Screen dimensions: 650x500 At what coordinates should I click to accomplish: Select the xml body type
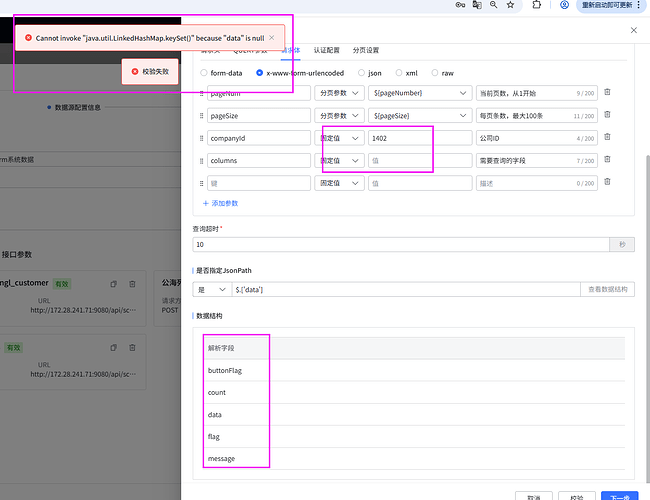pyautogui.click(x=399, y=73)
